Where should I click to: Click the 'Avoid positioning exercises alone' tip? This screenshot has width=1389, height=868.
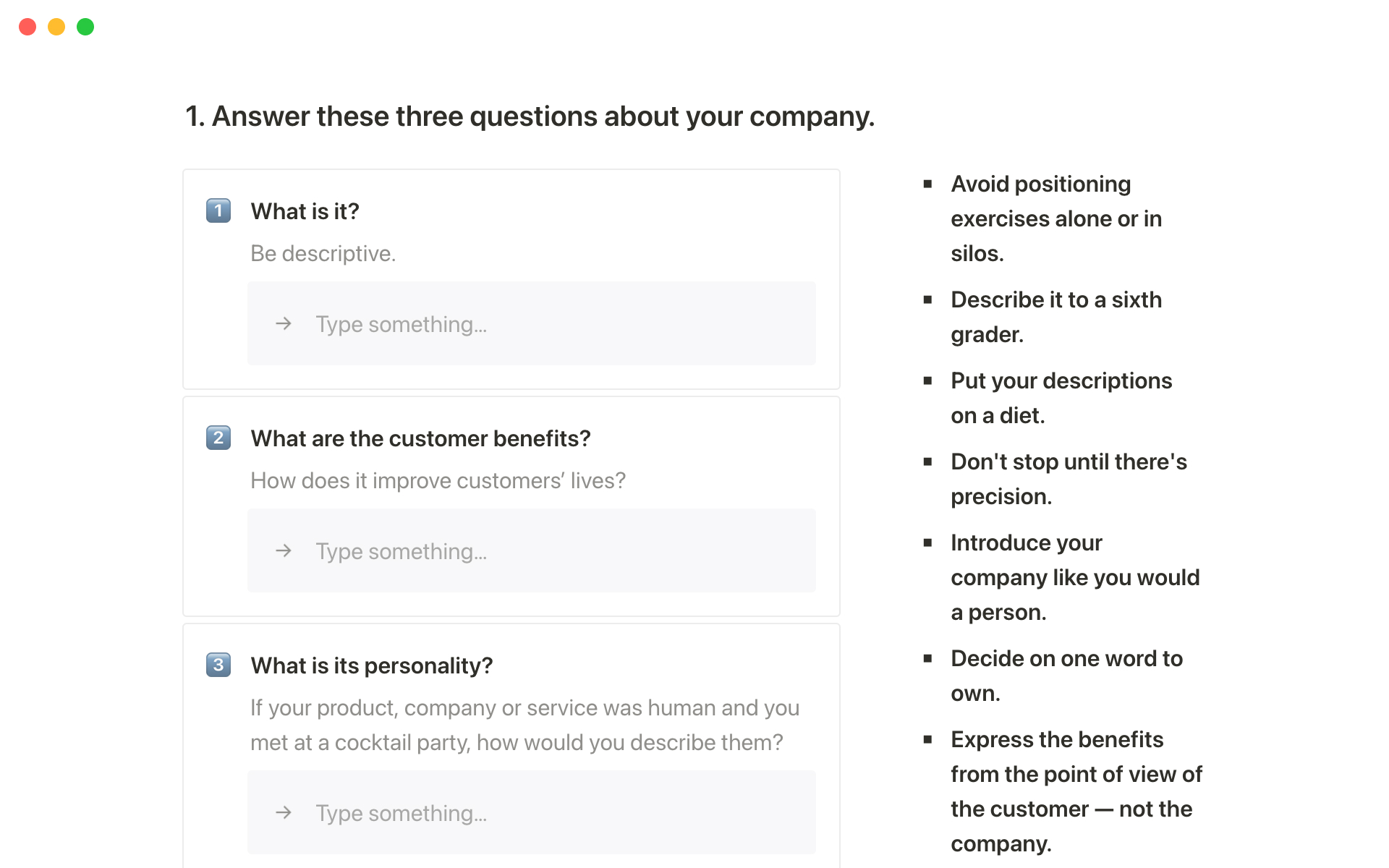coord(1055,218)
